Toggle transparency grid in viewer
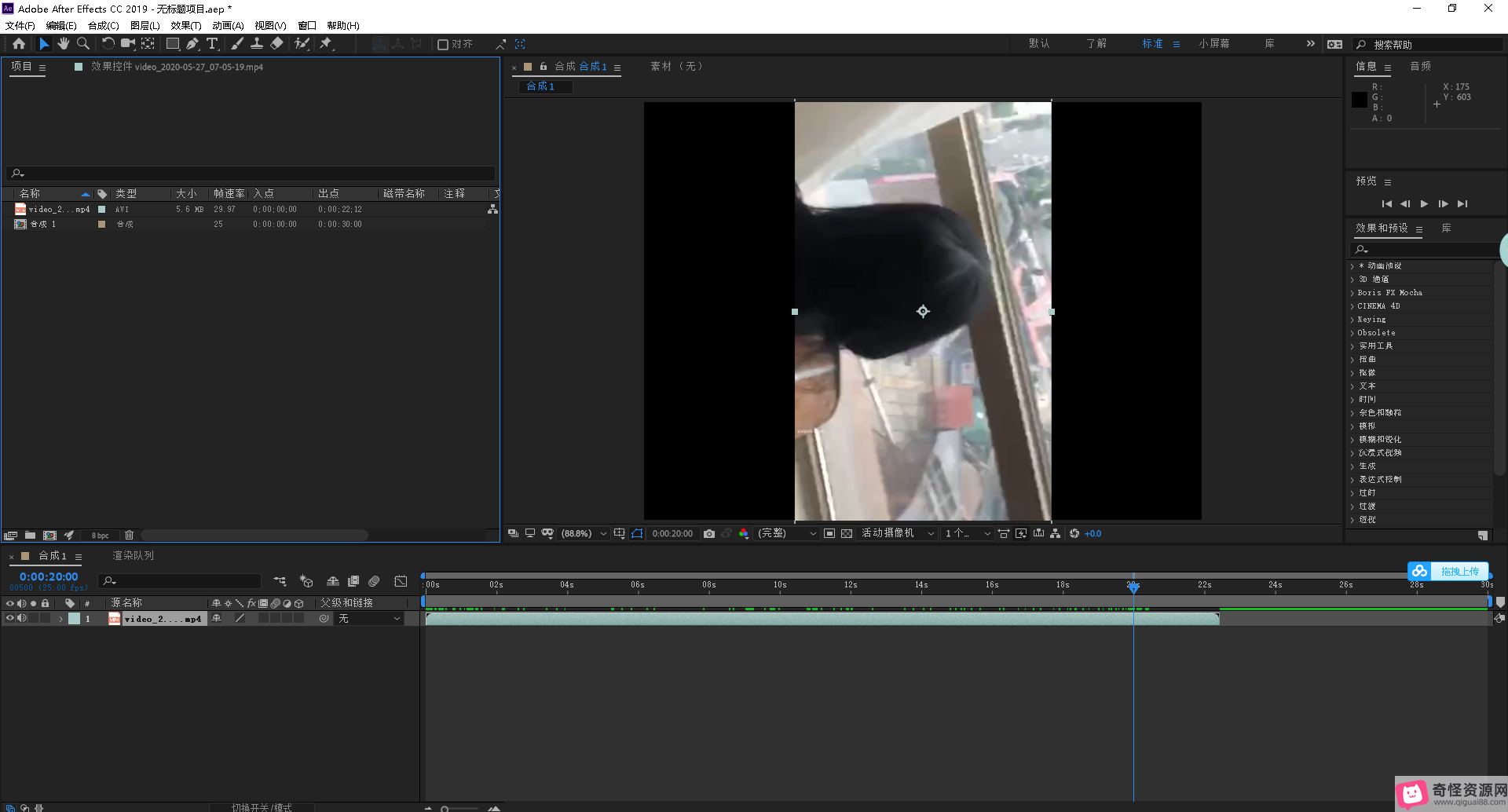Viewport: 1508px width, 812px height. click(x=847, y=534)
